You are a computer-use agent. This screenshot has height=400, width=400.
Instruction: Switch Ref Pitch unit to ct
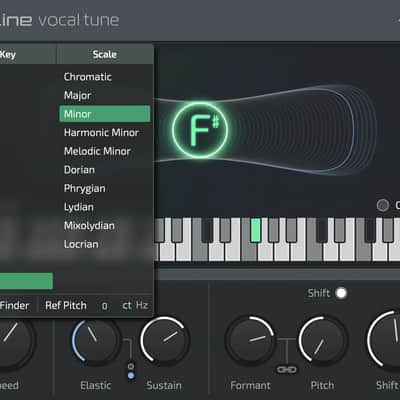127,305
